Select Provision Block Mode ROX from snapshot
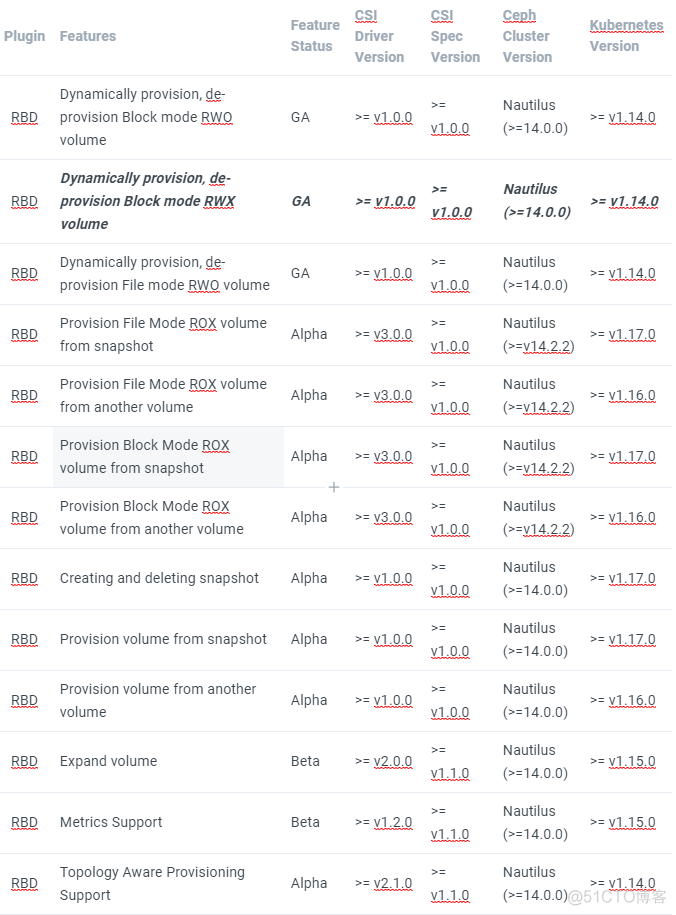 (x=144, y=456)
